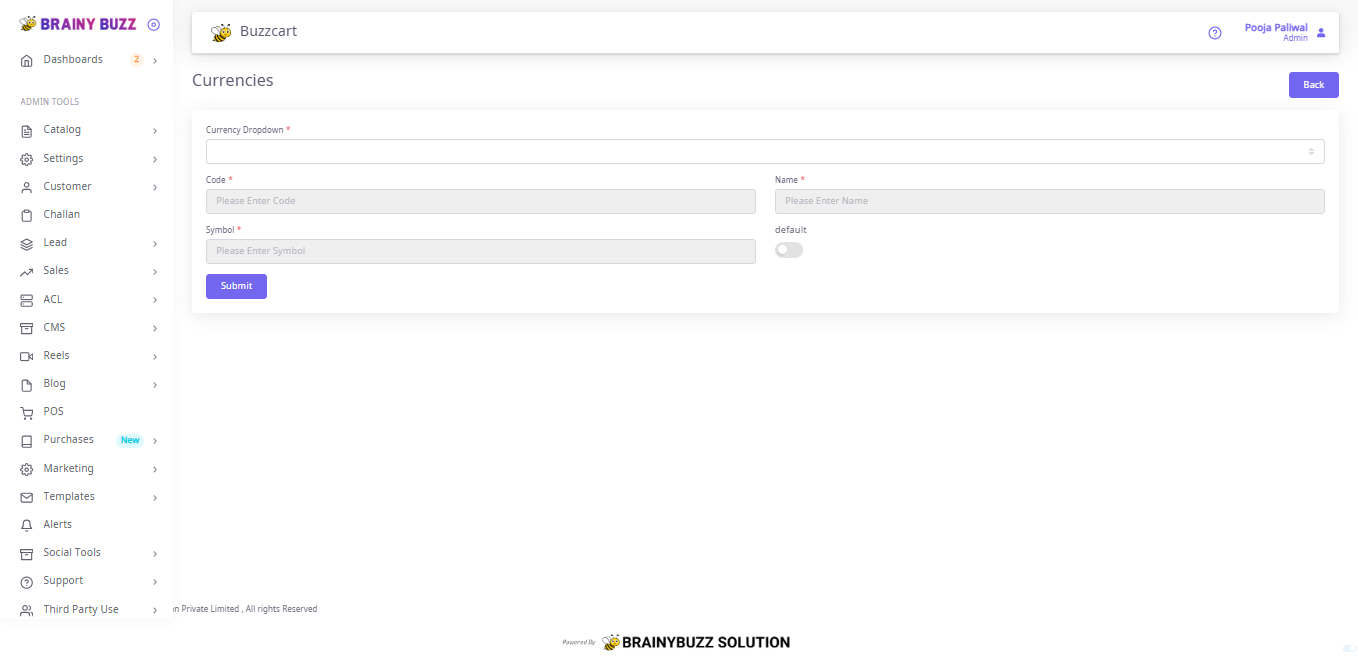1358x660 pixels.
Task: Click the help question mark icon
Action: 1215,33
